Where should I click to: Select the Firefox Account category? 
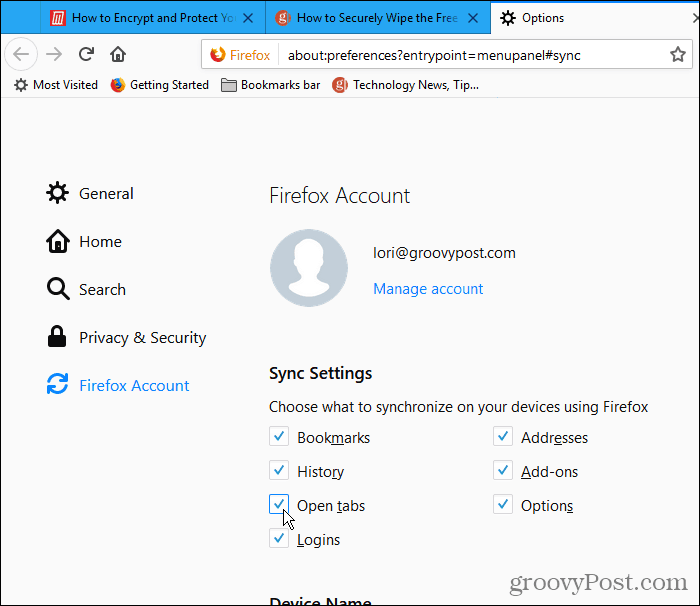pyautogui.click(x=118, y=385)
